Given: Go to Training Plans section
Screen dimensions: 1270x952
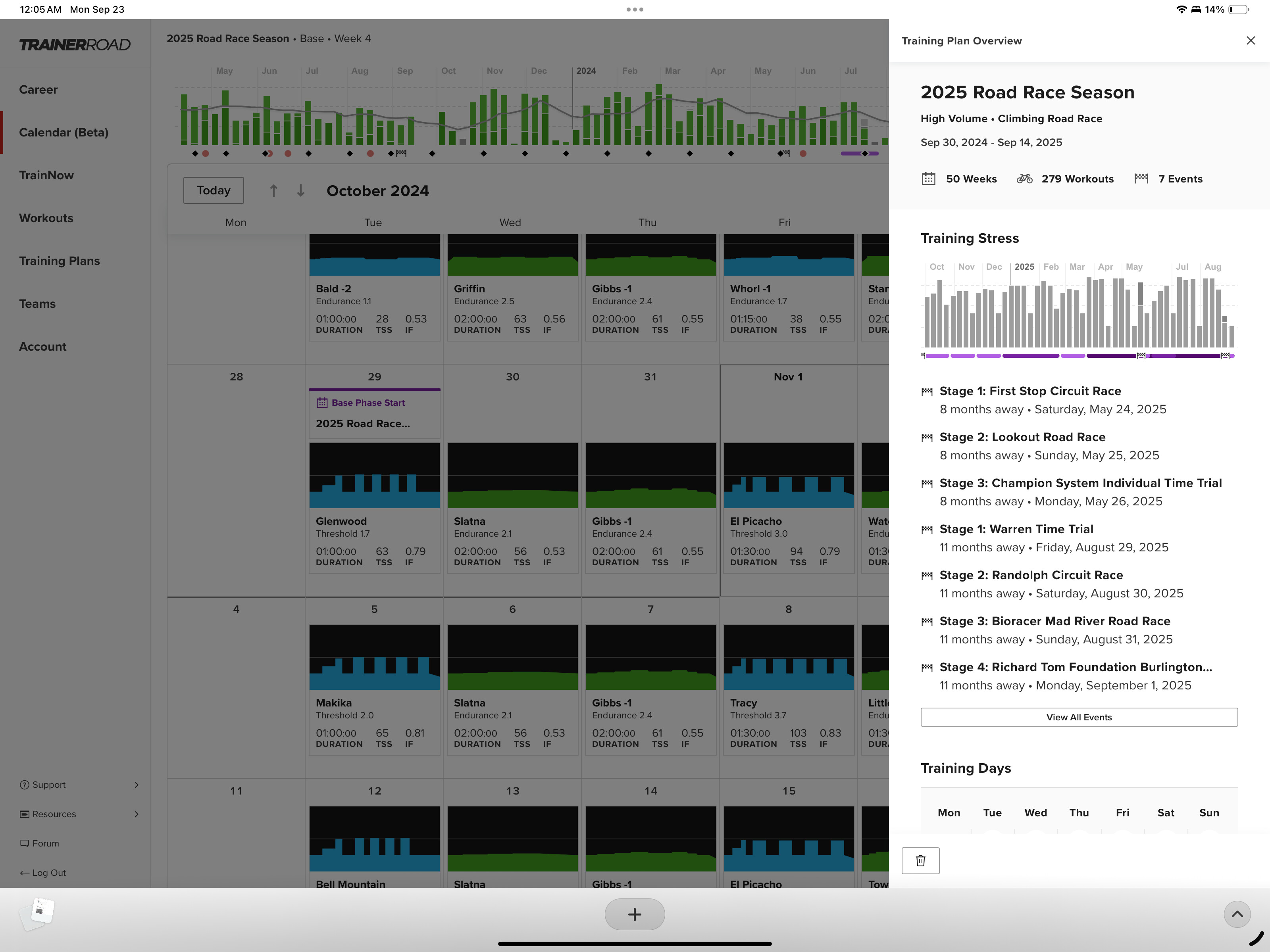Looking at the screenshot, I should (x=59, y=261).
